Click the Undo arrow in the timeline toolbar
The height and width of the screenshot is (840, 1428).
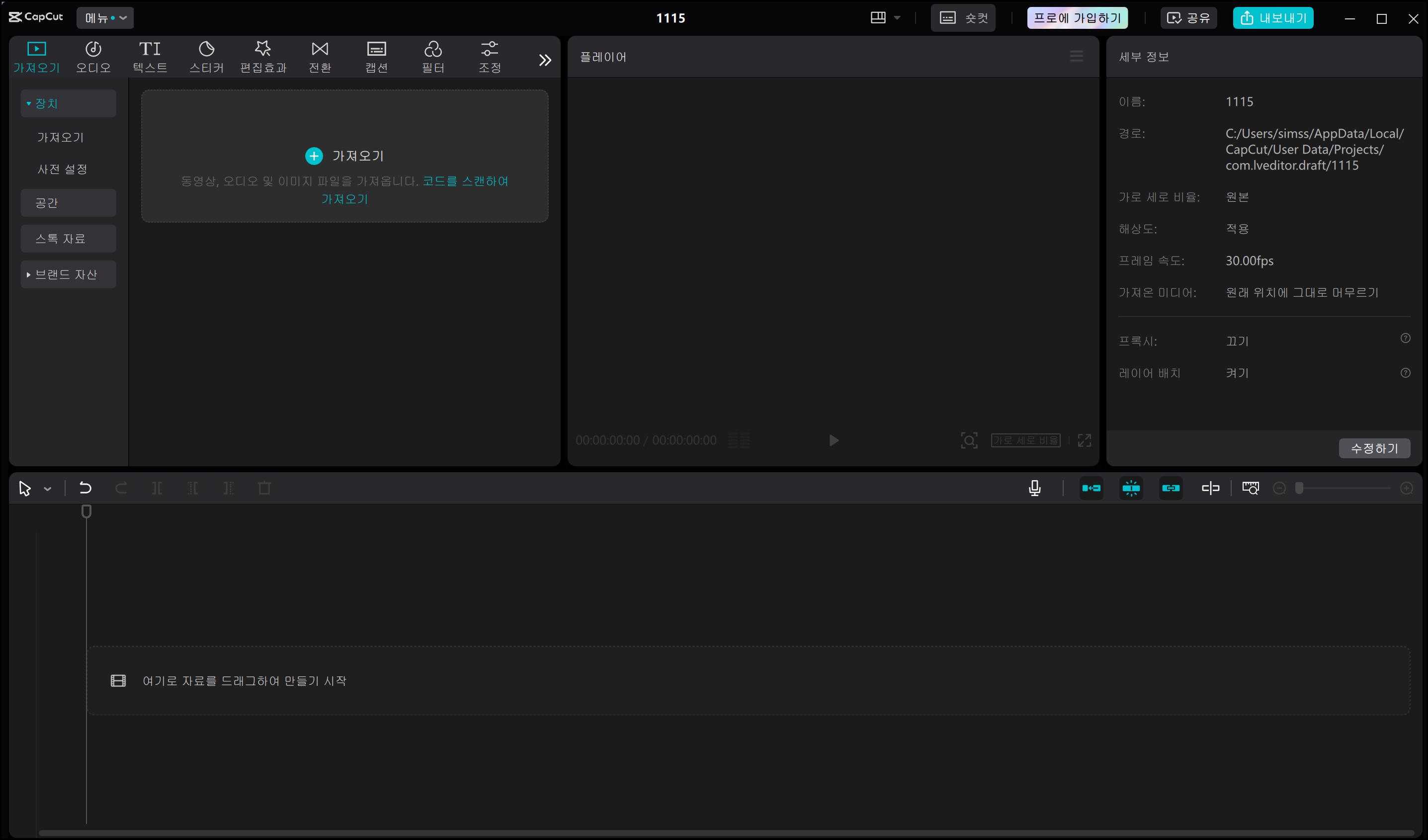85,488
